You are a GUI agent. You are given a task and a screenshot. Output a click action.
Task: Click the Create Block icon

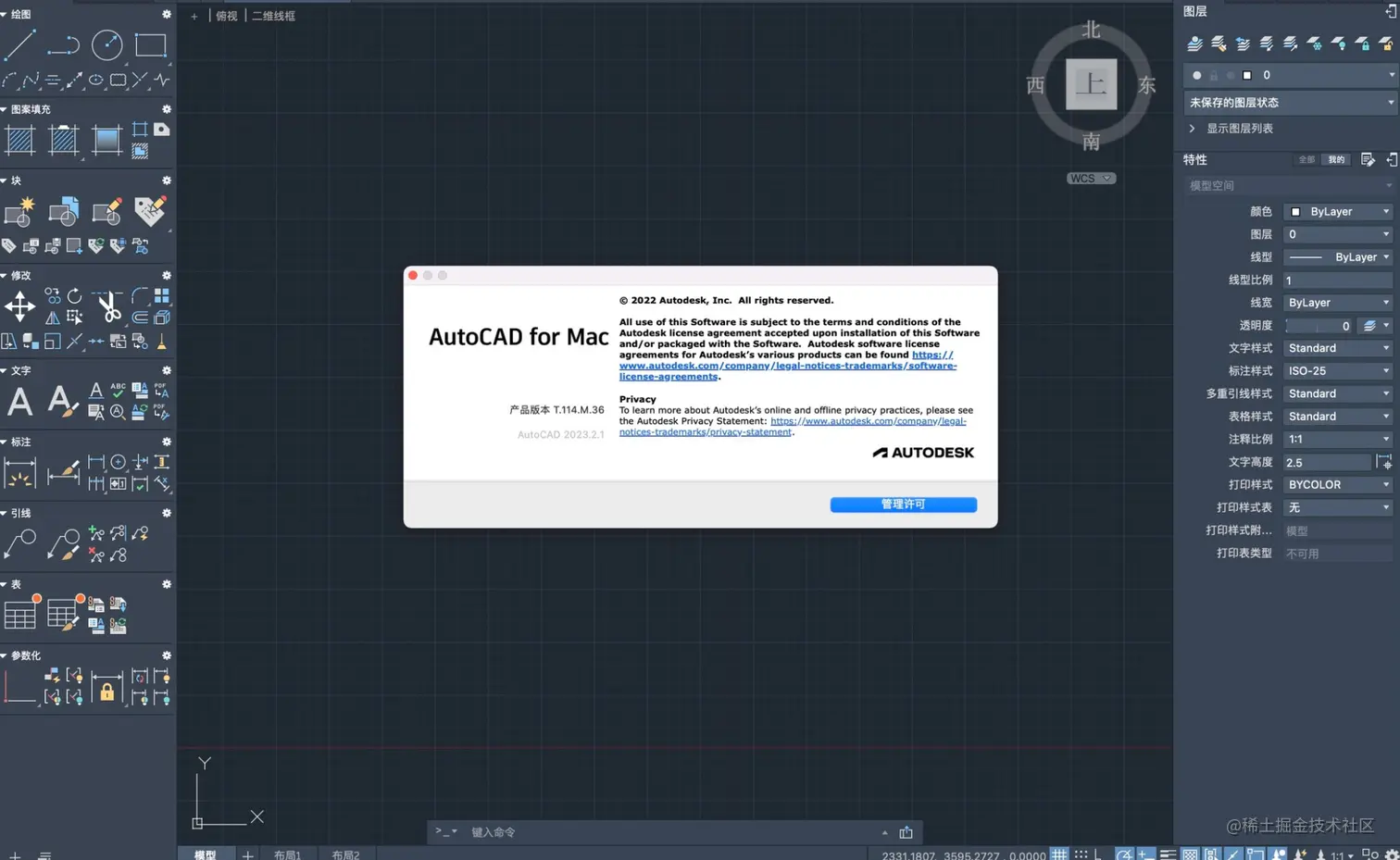pos(19,212)
